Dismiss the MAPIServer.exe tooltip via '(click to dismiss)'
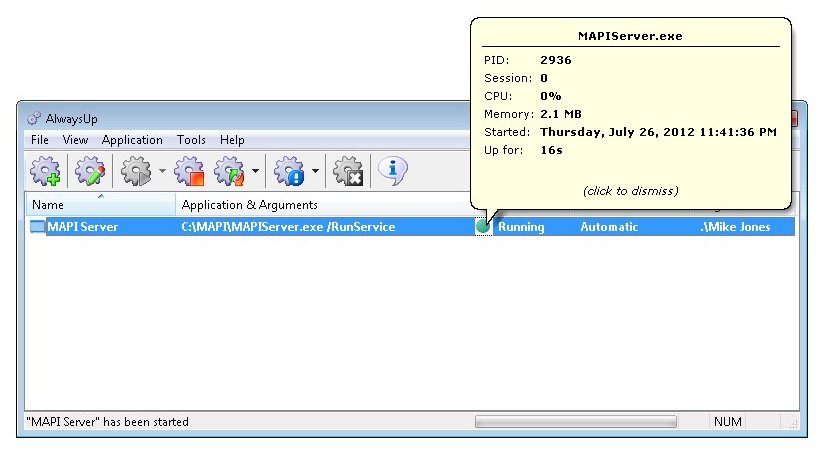 click(x=631, y=191)
